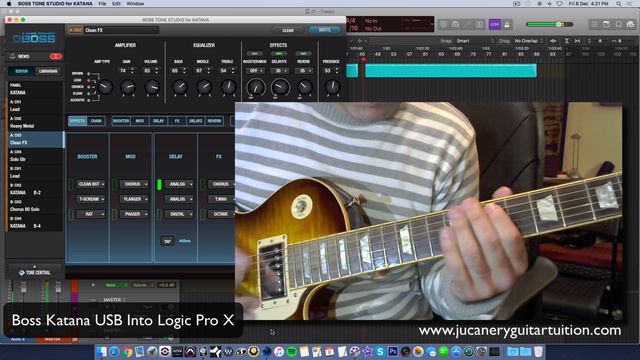Screen dimensions: 640x360
Task: Open Logic media browser icon
Action: pos(631,24)
